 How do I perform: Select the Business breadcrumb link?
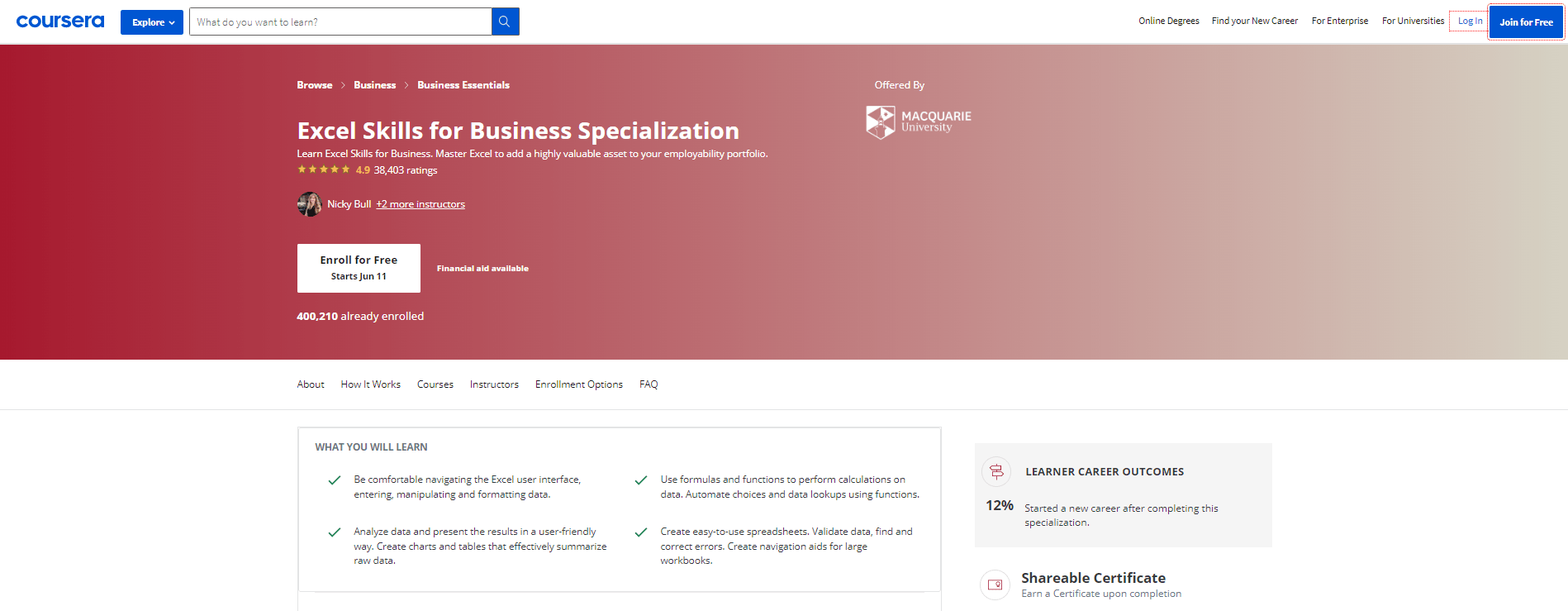click(374, 84)
